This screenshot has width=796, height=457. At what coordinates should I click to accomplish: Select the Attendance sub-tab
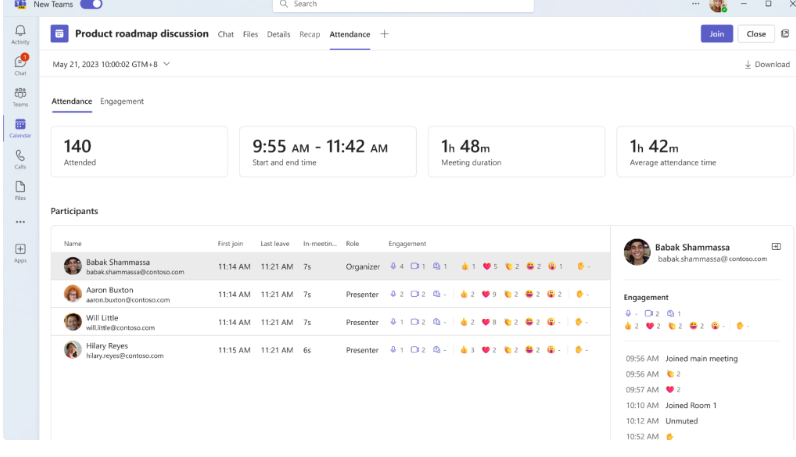tap(72, 101)
